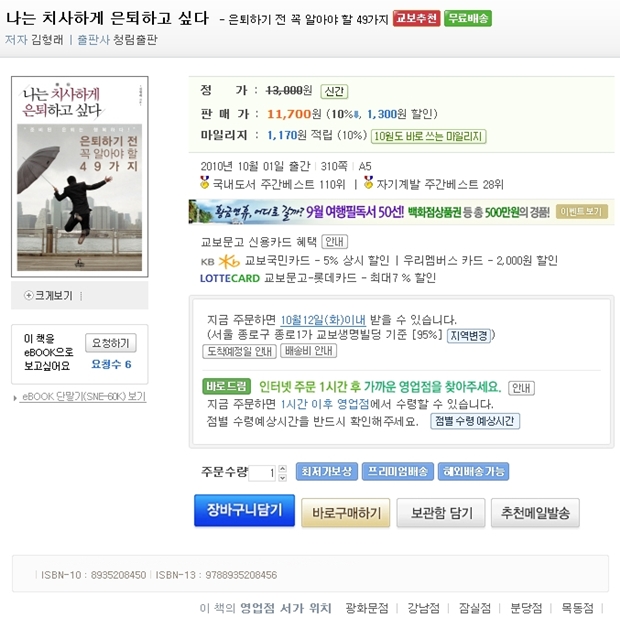Click 안내 next to 바로드림 message
The width and height of the screenshot is (620, 617).
click(521, 388)
